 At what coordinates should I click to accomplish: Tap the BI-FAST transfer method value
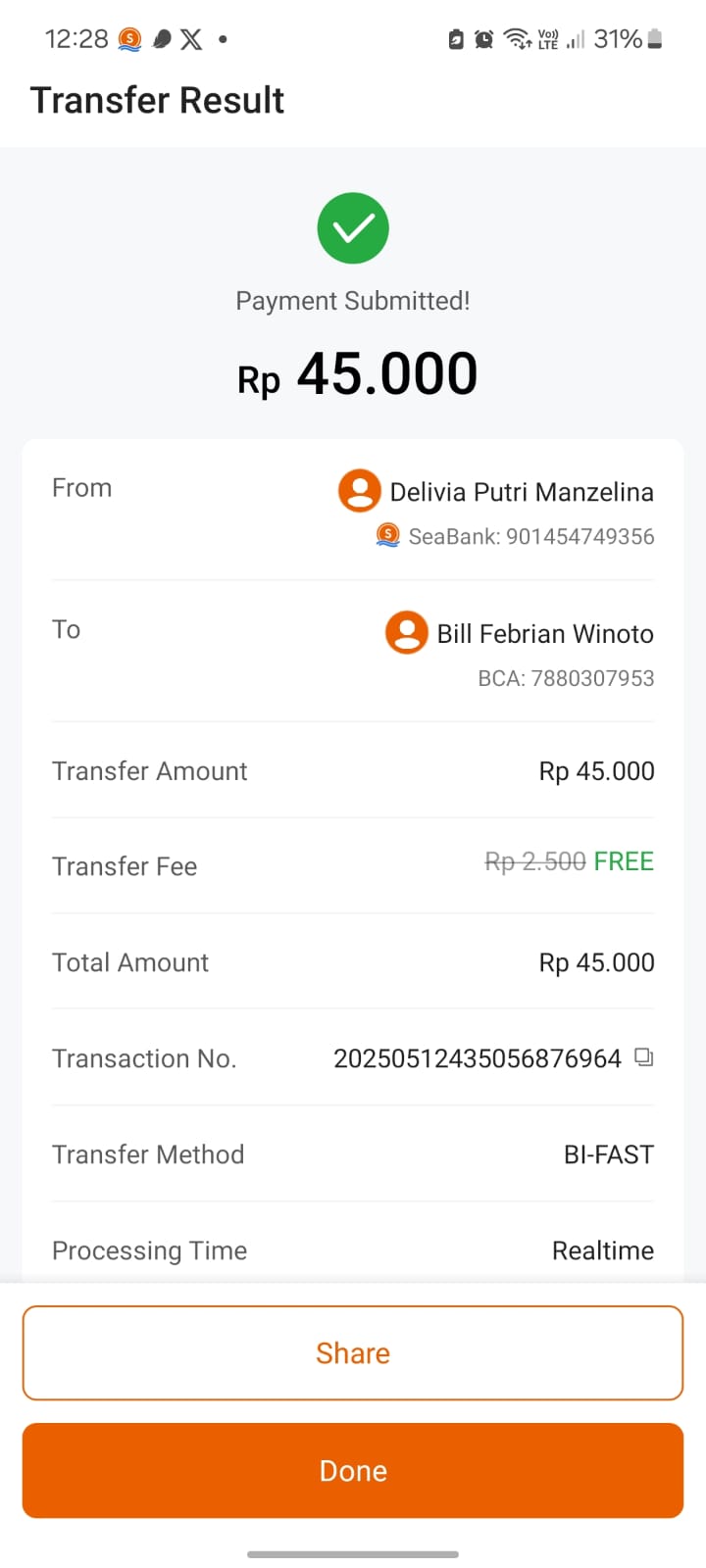point(608,1154)
